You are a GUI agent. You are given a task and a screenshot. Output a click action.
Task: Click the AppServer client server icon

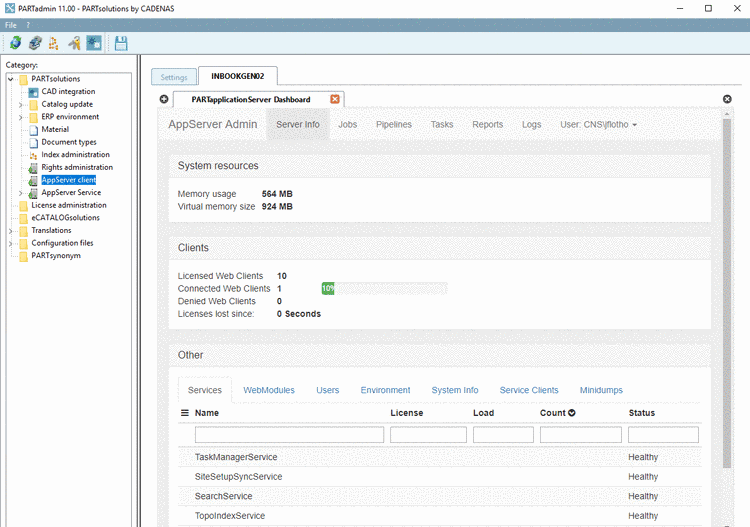point(33,180)
